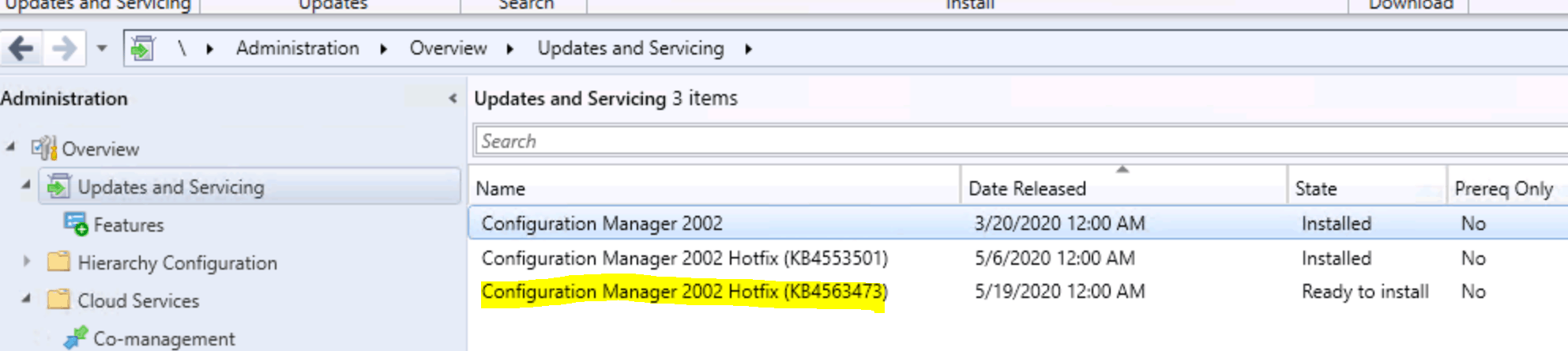Click the Cloud Services folder icon
This screenshot has height=351, width=1568.
point(58,300)
